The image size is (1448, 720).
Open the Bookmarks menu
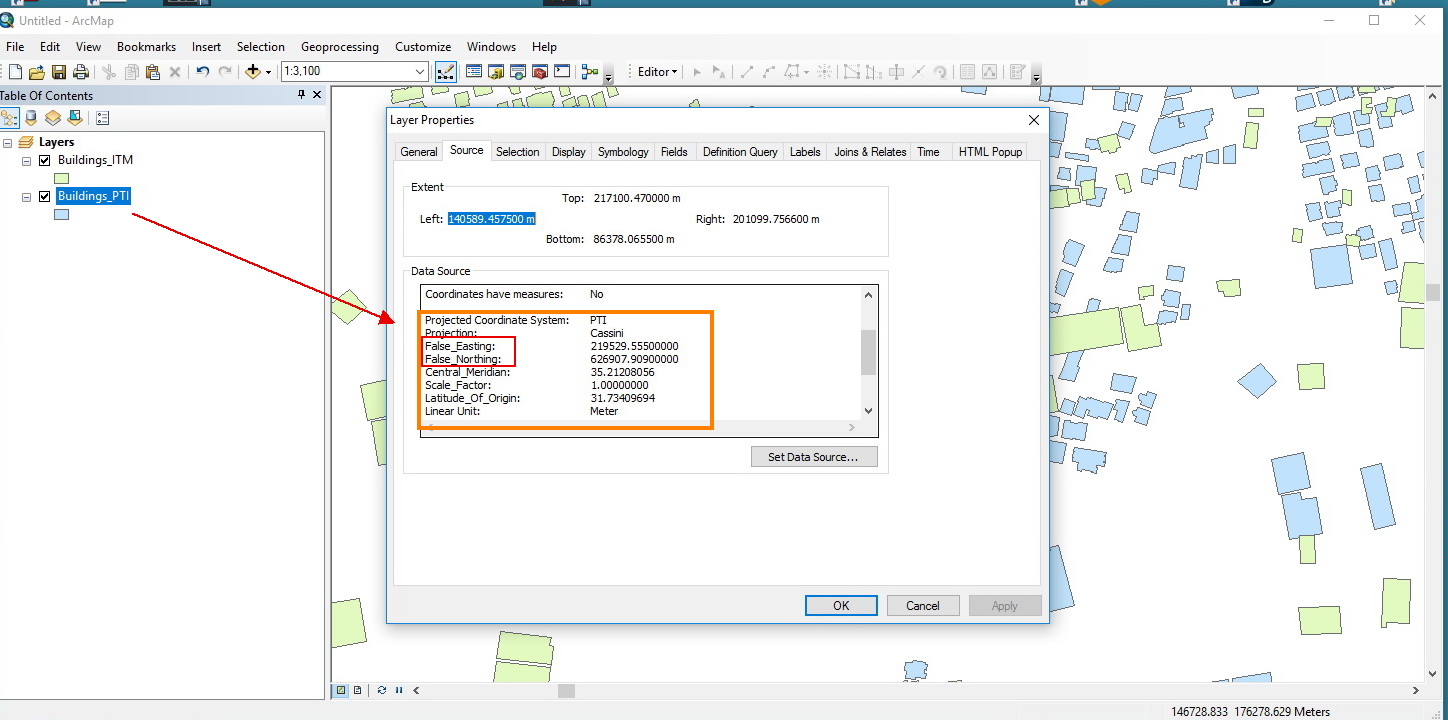point(146,47)
